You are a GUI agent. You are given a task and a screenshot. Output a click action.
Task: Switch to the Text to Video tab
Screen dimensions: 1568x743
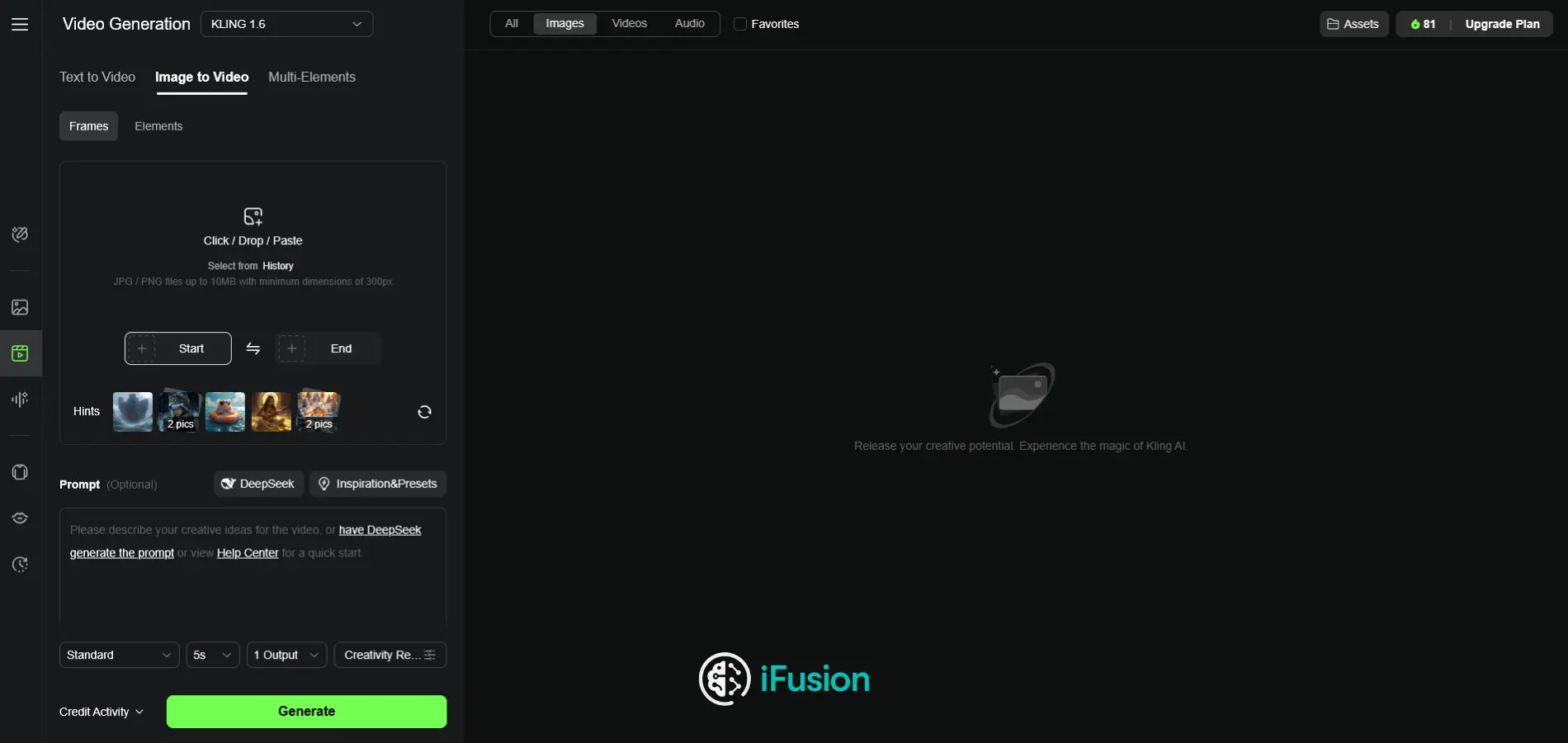pyautogui.click(x=97, y=77)
